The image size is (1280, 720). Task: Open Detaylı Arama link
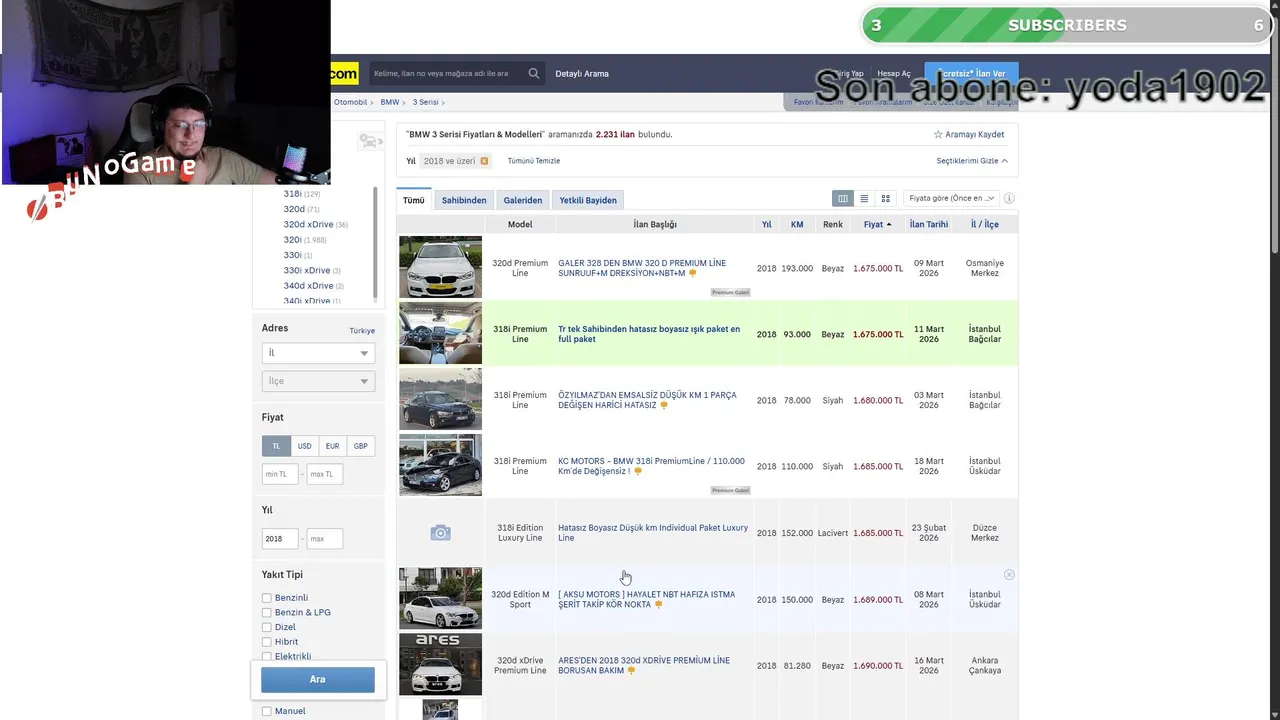tap(582, 74)
